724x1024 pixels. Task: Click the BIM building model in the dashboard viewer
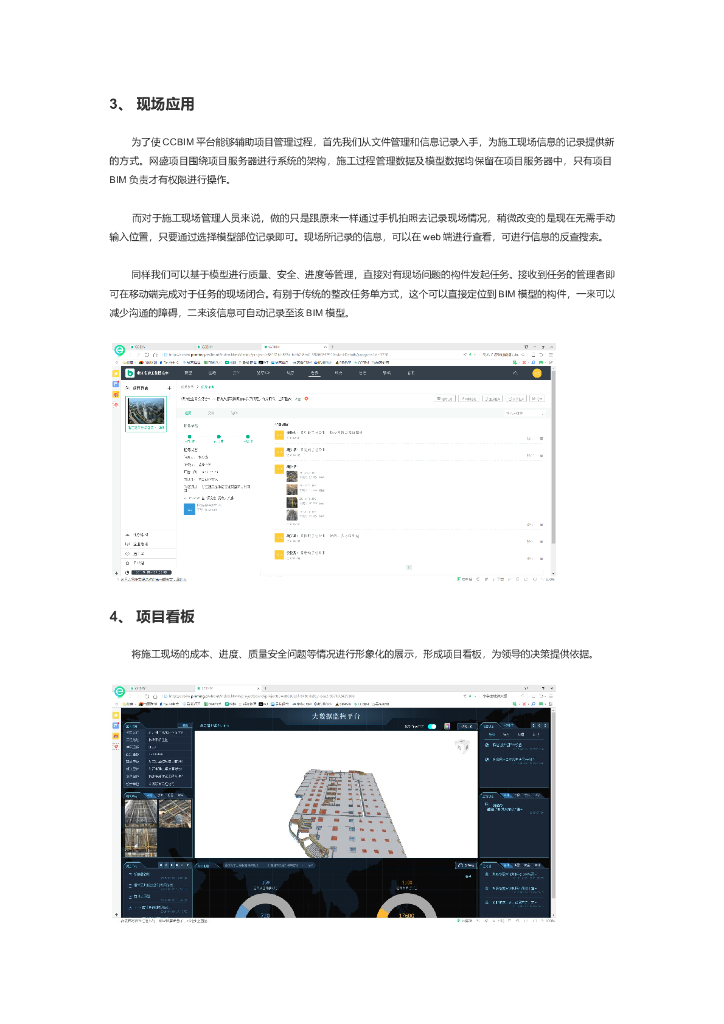coord(347,812)
